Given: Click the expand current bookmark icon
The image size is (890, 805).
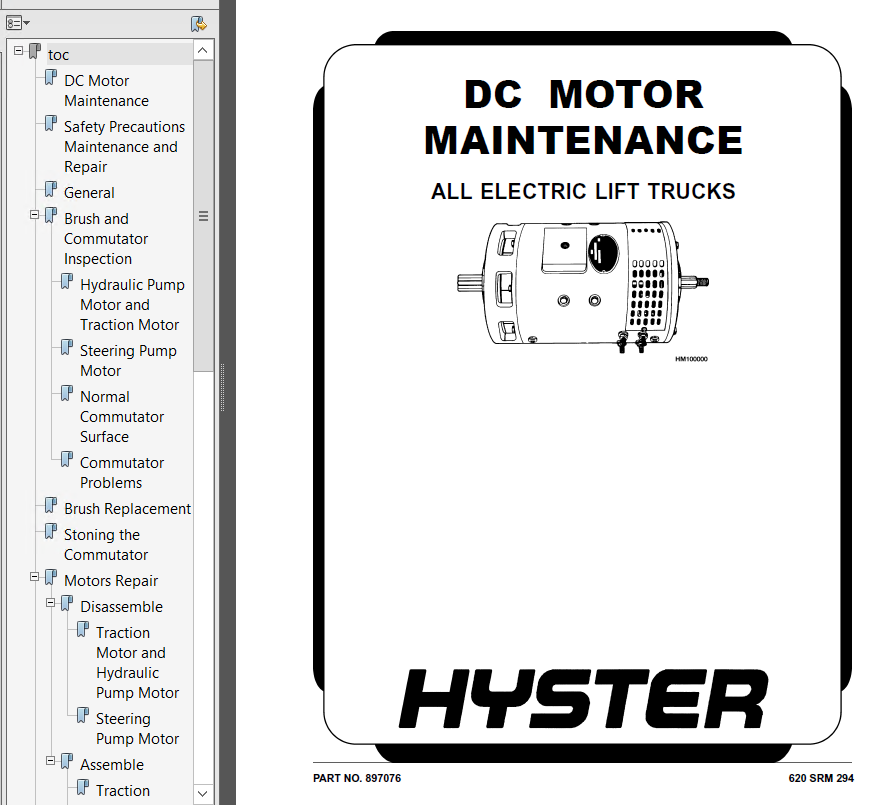Looking at the screenshot, I should click(199, 24).
